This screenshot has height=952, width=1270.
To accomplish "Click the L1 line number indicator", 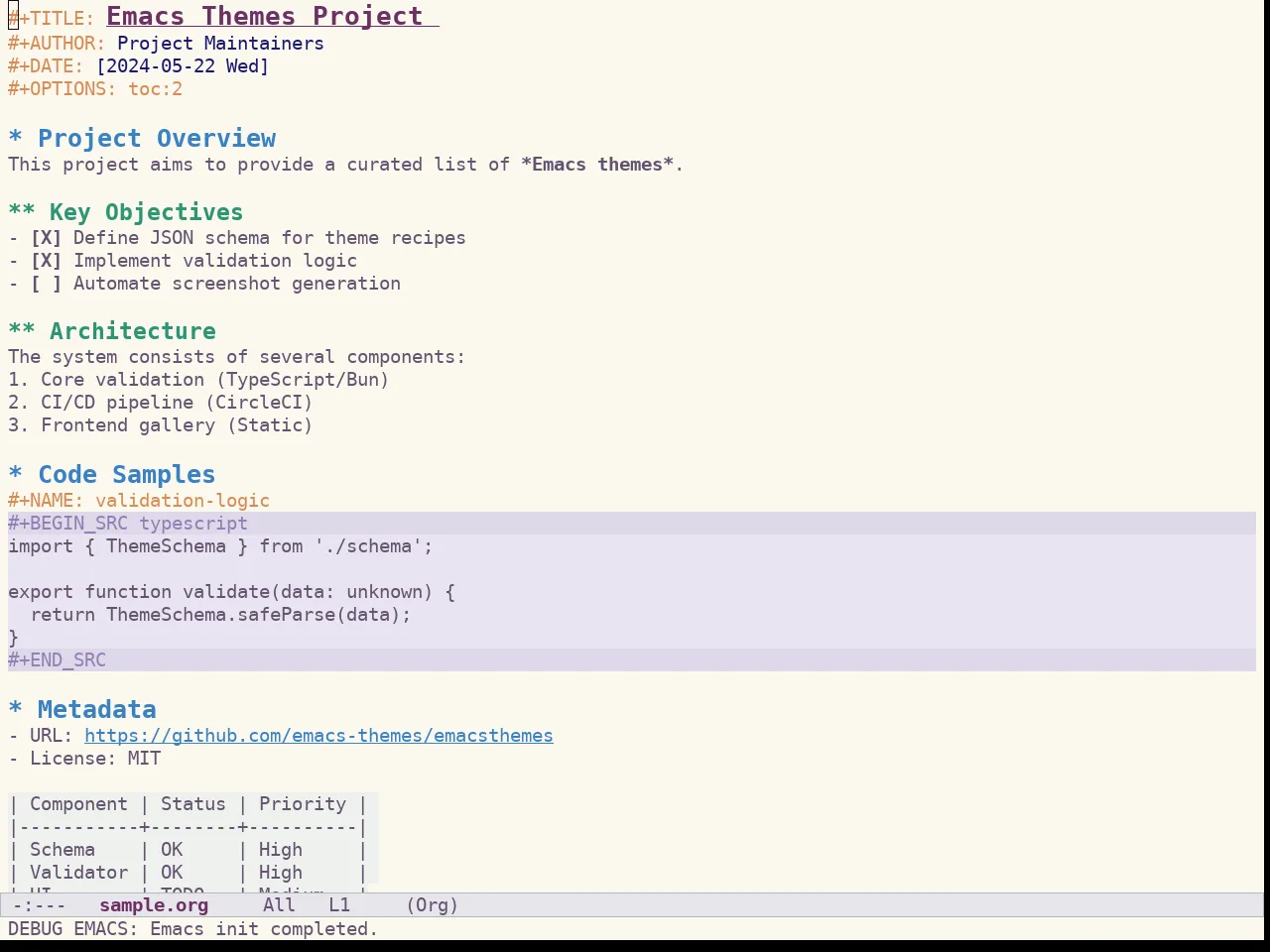I will pyautogui.click(x=339, y=905).
